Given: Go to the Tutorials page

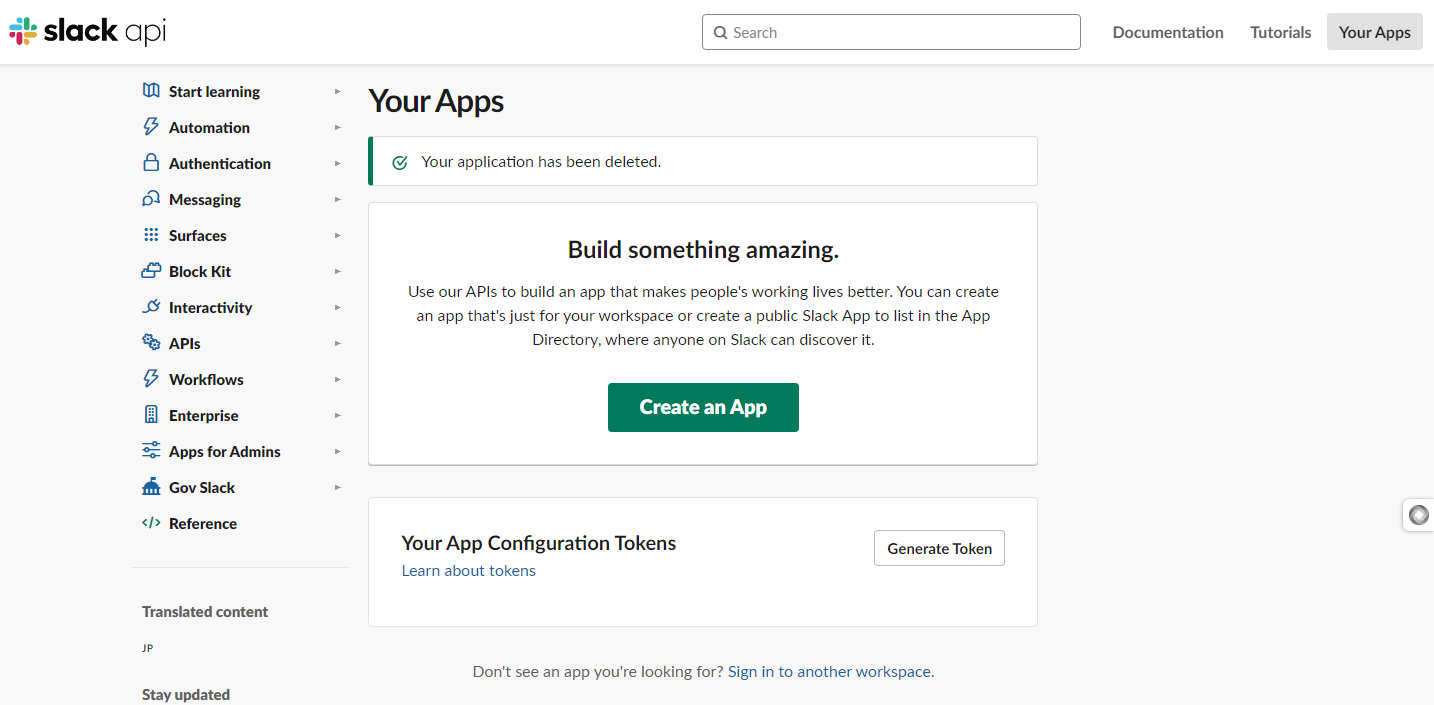Looking at the screenshot, I should click(x=1280, y=32).
